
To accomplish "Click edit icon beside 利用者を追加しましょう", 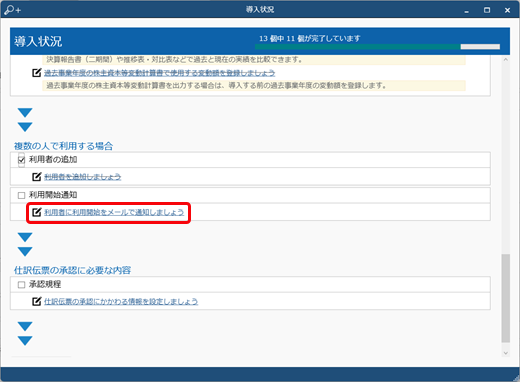I will tap(37, 176).
